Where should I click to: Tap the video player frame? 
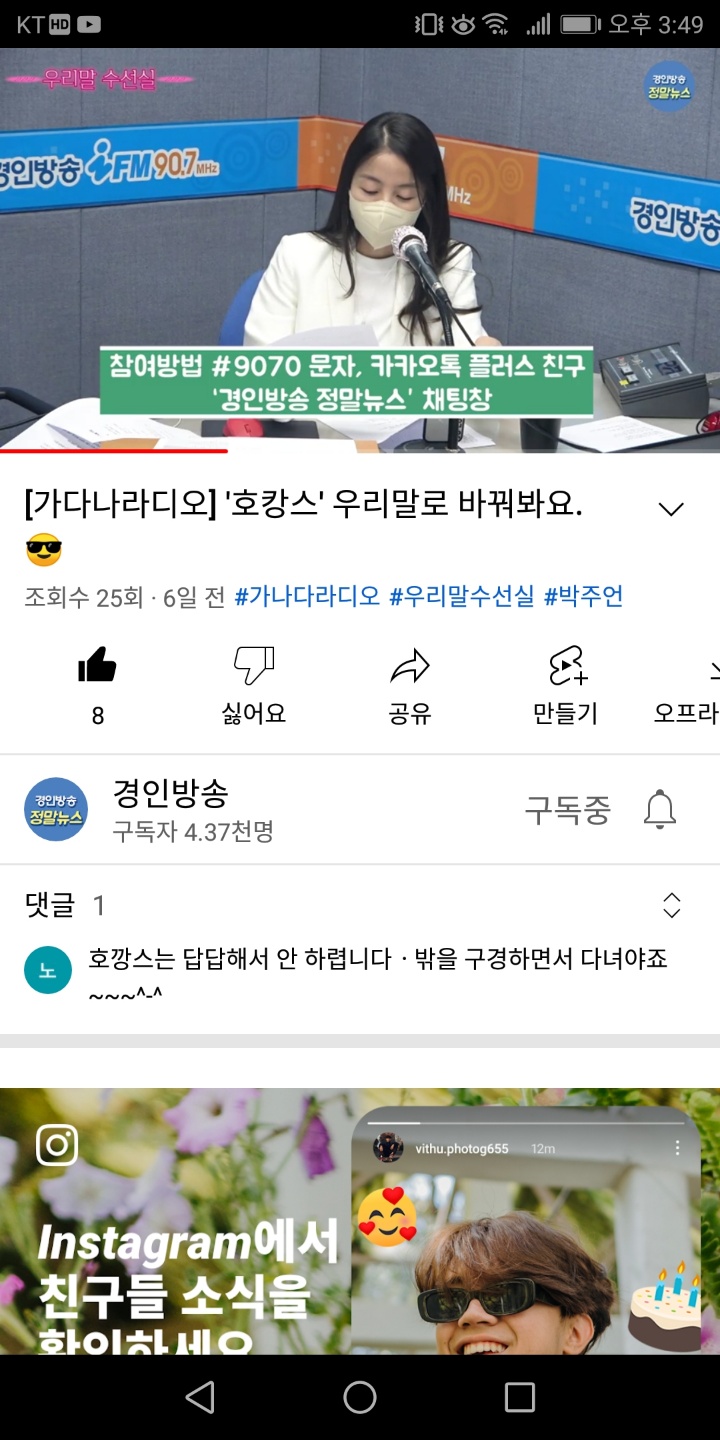coord(360,250)
